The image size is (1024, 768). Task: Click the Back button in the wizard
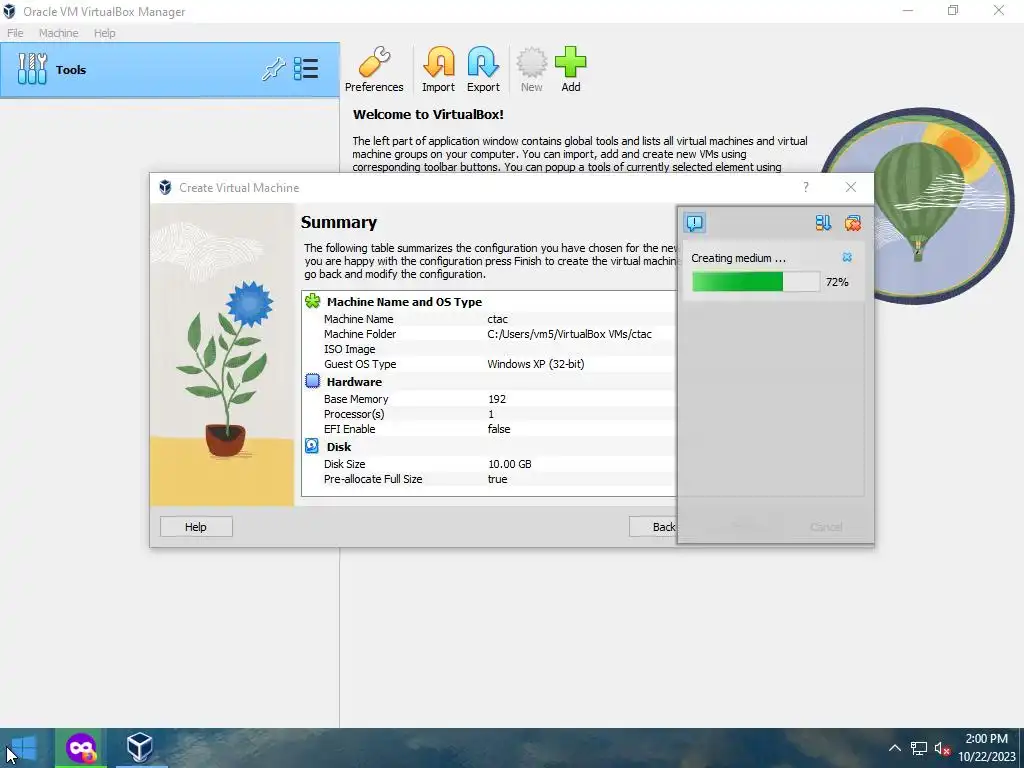[653, 527]
